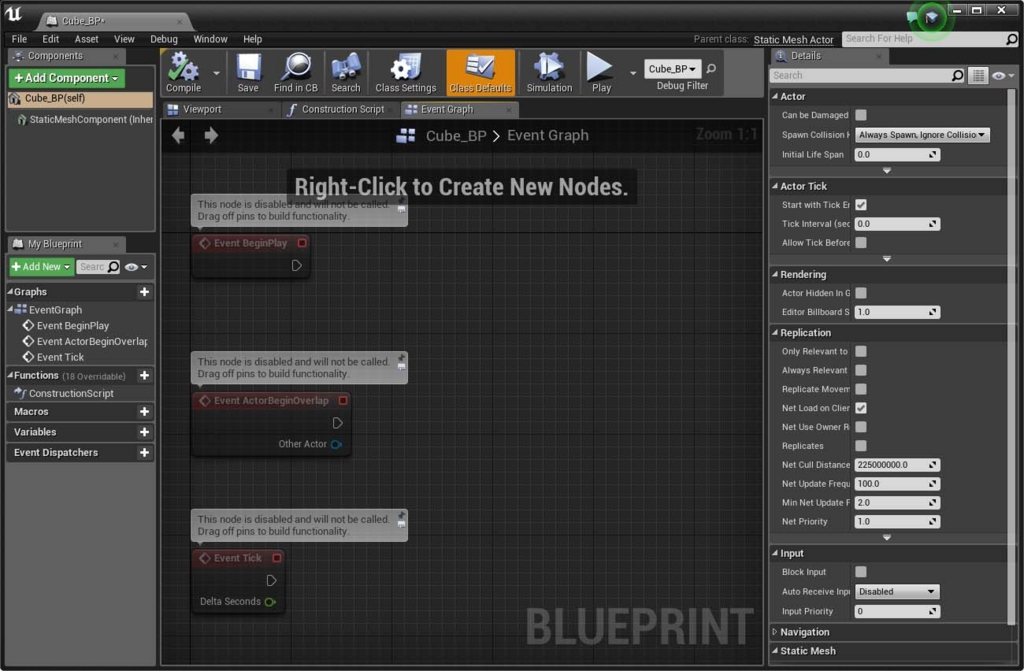Open the Static Mesh Actor parent class link
This screenshot has width=1024, height=671.
[x=793, y=40]
